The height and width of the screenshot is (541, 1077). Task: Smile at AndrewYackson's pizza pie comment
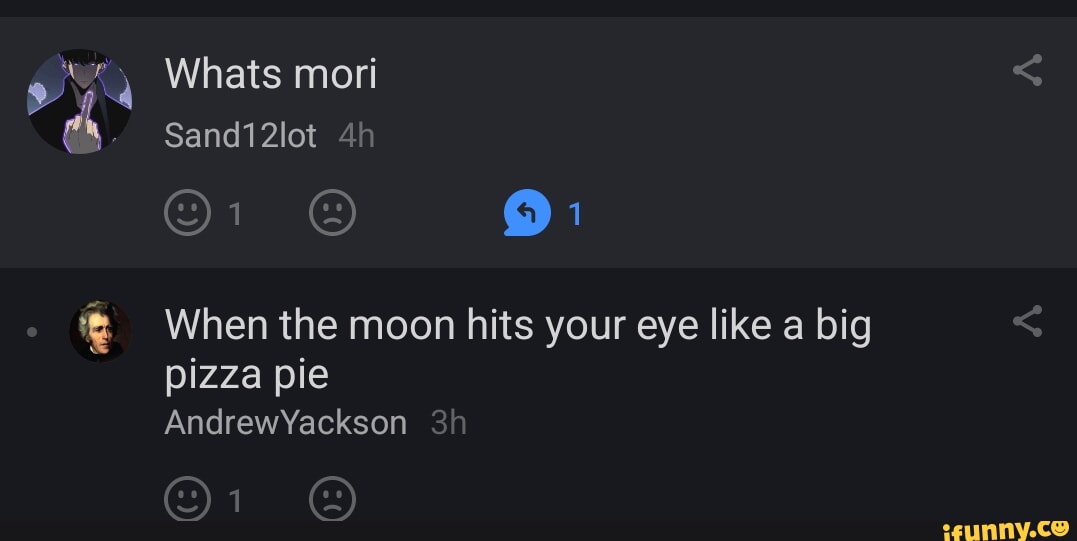point(188,499)
